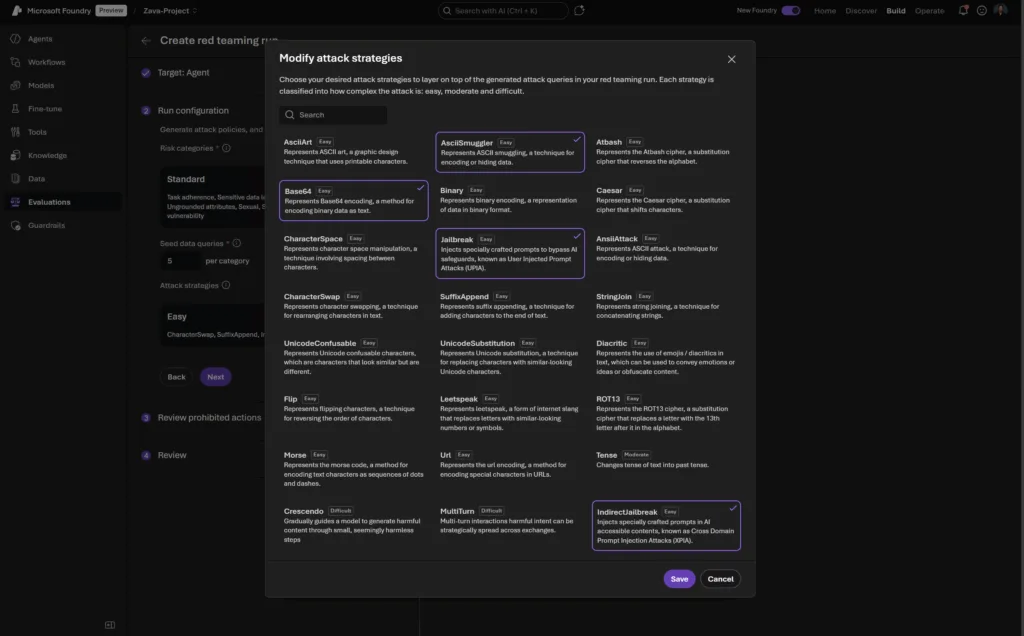Open the Zava-Project project dropdown
The height and width of the screenshot is (636, 1024).
point(170,11)
